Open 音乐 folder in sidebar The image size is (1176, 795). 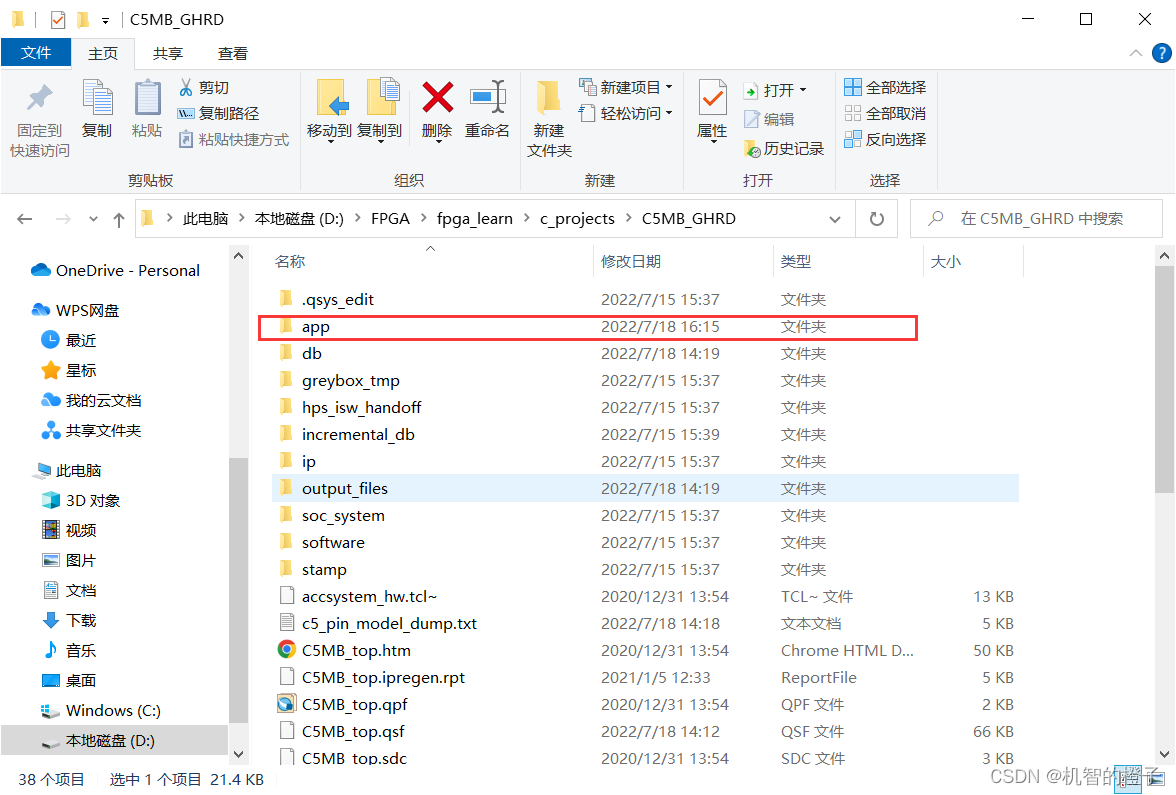tap(70, 650)
